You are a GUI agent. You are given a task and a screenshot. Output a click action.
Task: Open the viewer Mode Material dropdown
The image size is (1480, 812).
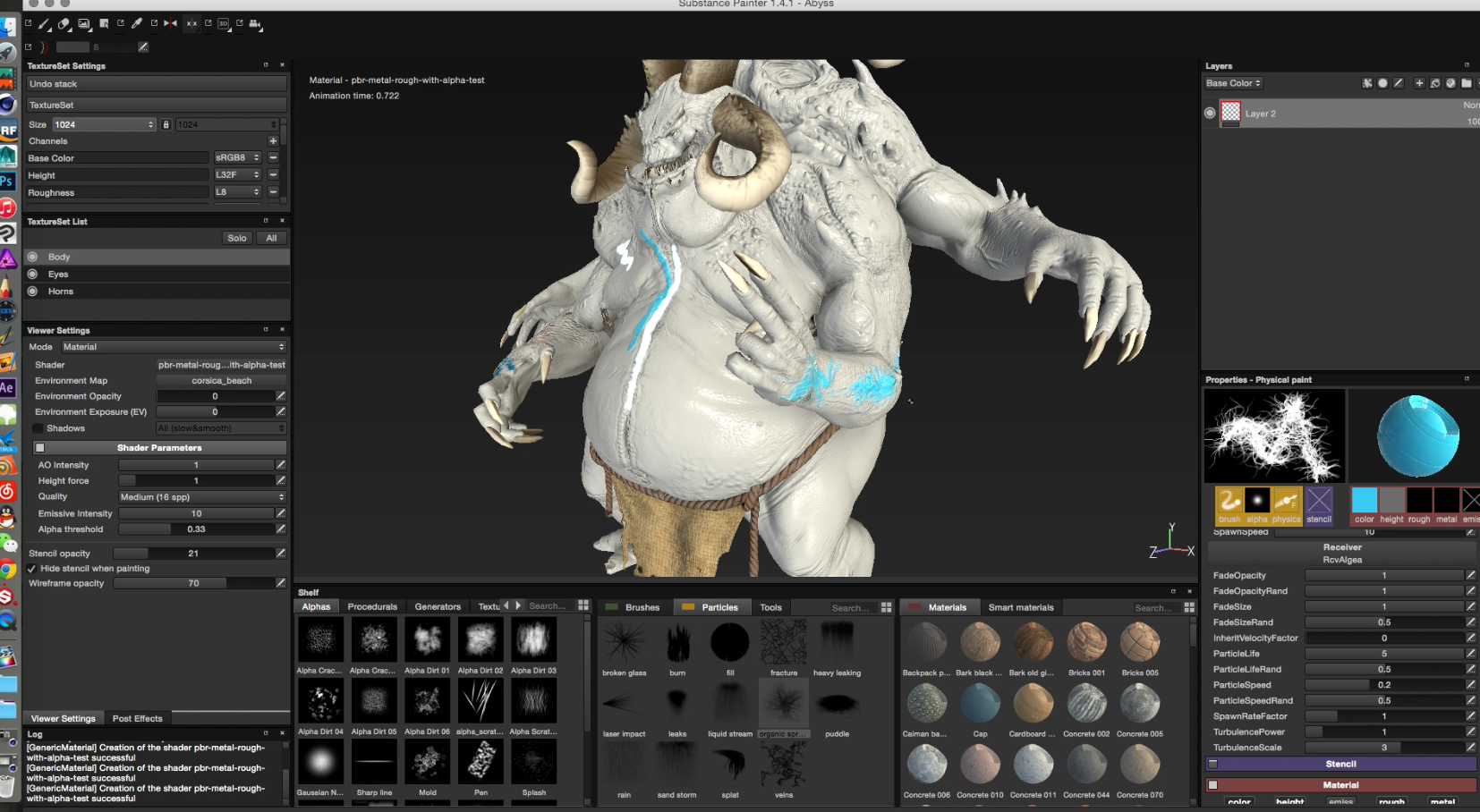(x=173, y=347)
